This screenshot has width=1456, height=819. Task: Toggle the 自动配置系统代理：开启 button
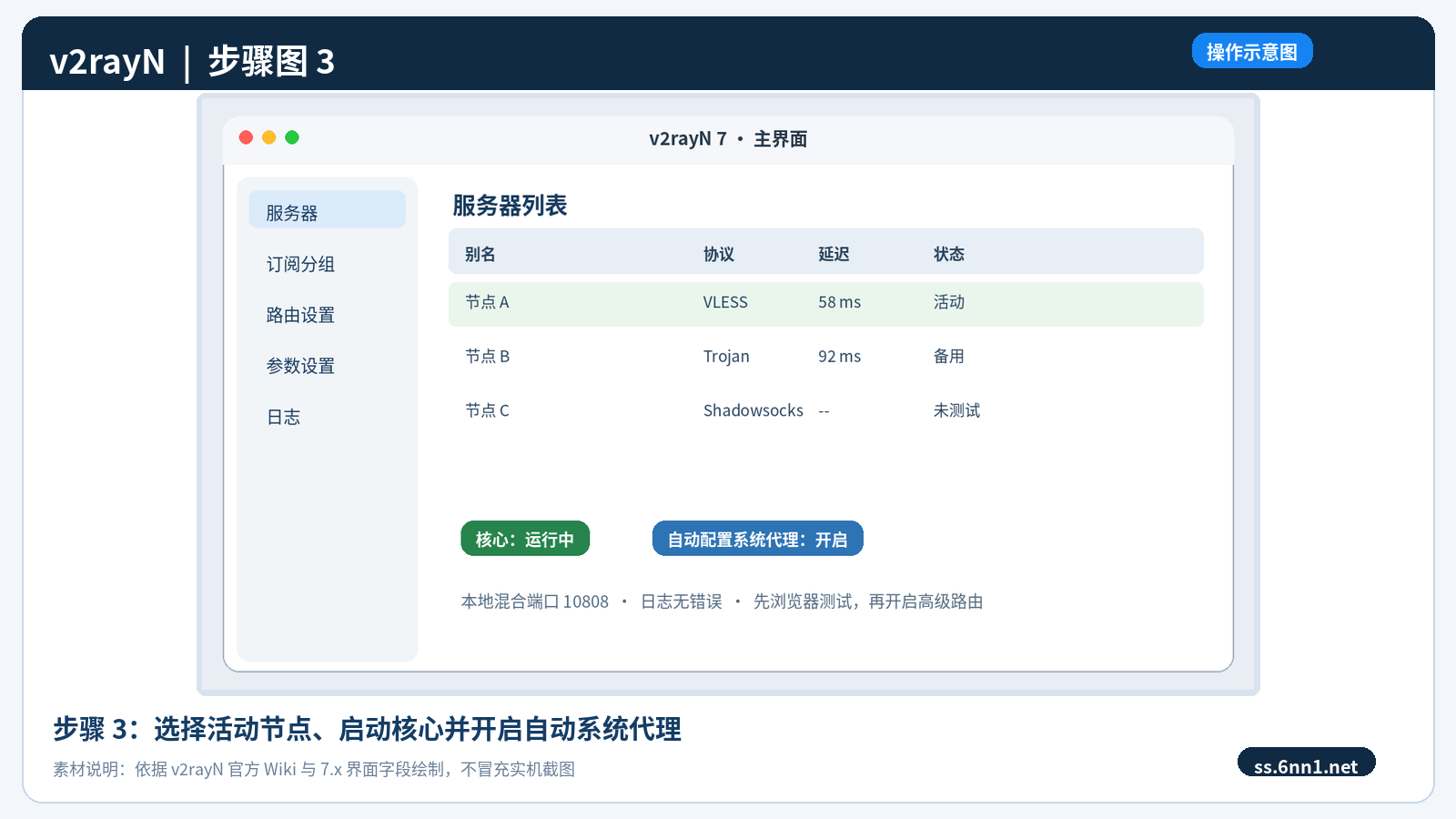(x=758, y=539)
